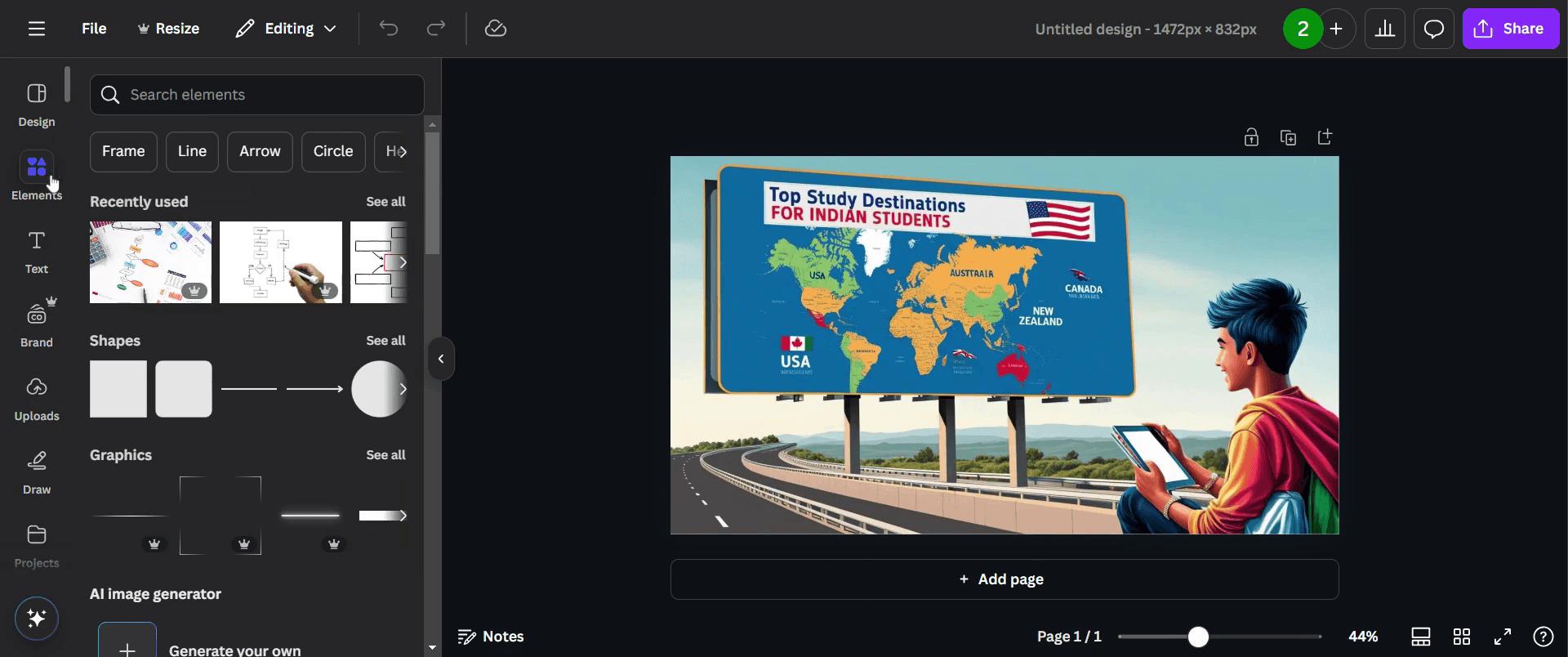
Task: Pick the hand-drawn flowchart thumbnail
Action: point(281,262)
